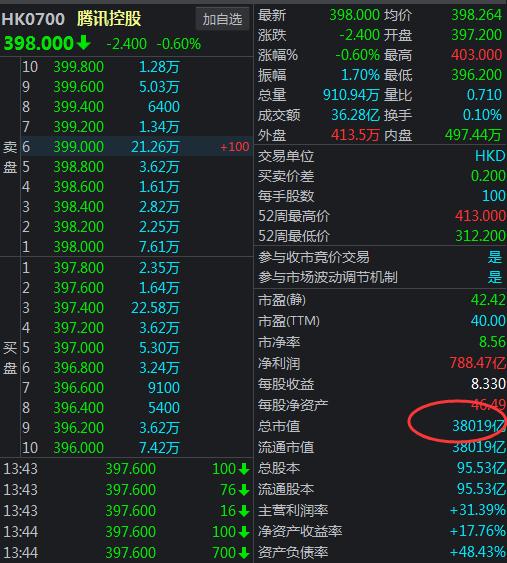Click the 总市值 label
This screenshot has height=563, width=507.
pyautogui.click(x=279, y=426)
